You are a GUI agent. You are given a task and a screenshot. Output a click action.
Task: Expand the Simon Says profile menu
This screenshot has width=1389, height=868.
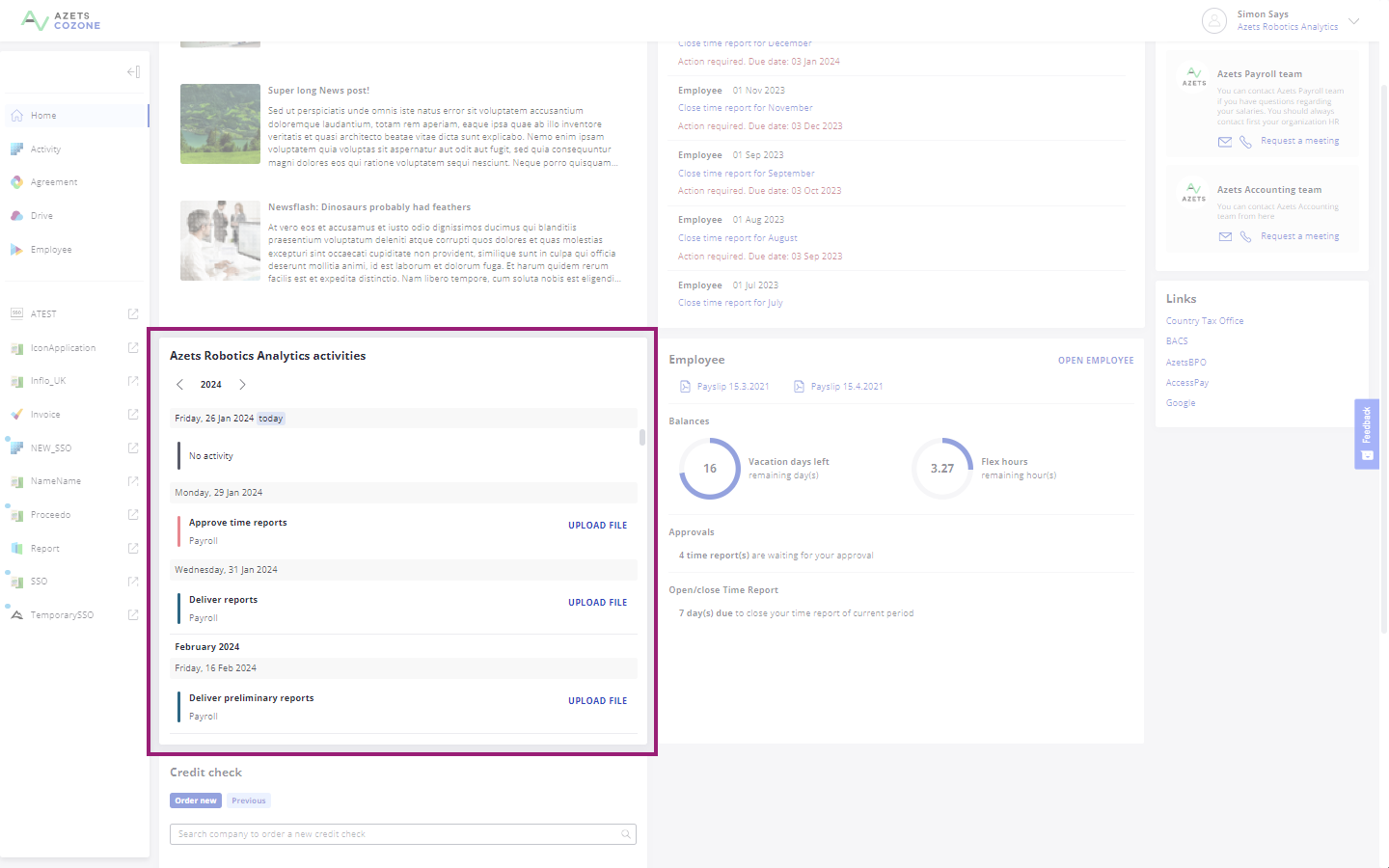1356,20
